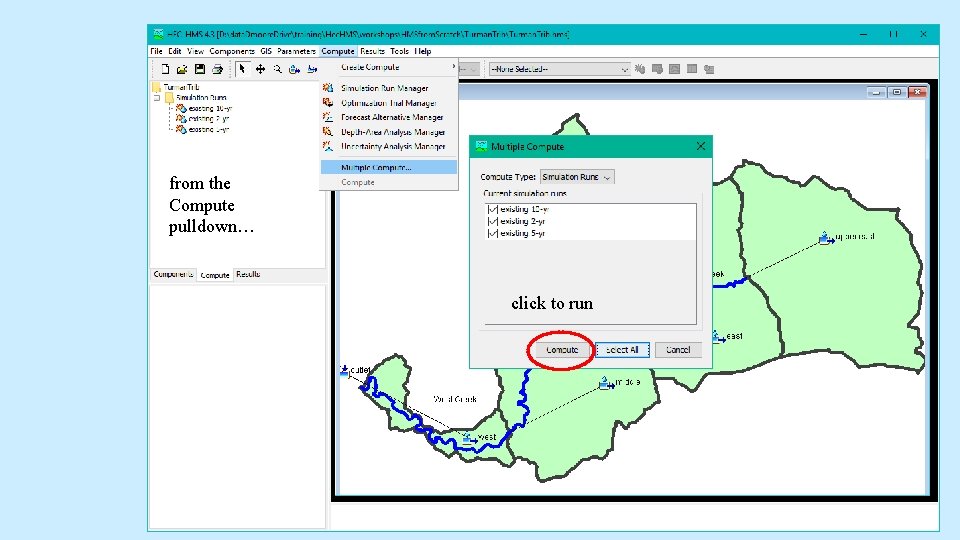The height and width of the screenshot is (540, 960).
Task: Collapse the Simulation Runs tree folder
Action: click(157, 98)
